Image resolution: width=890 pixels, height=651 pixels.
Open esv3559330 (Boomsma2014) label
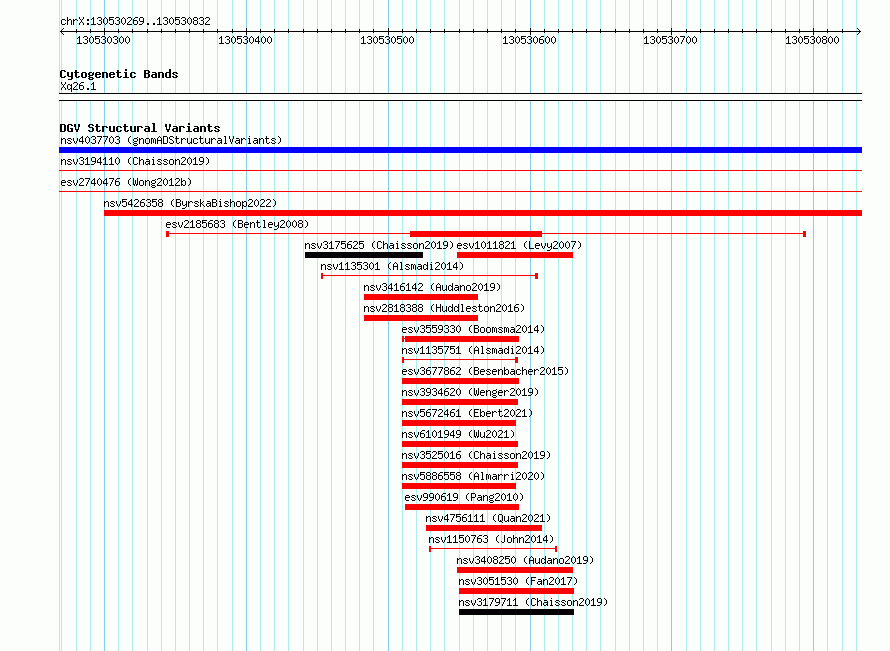click(473, 329)
